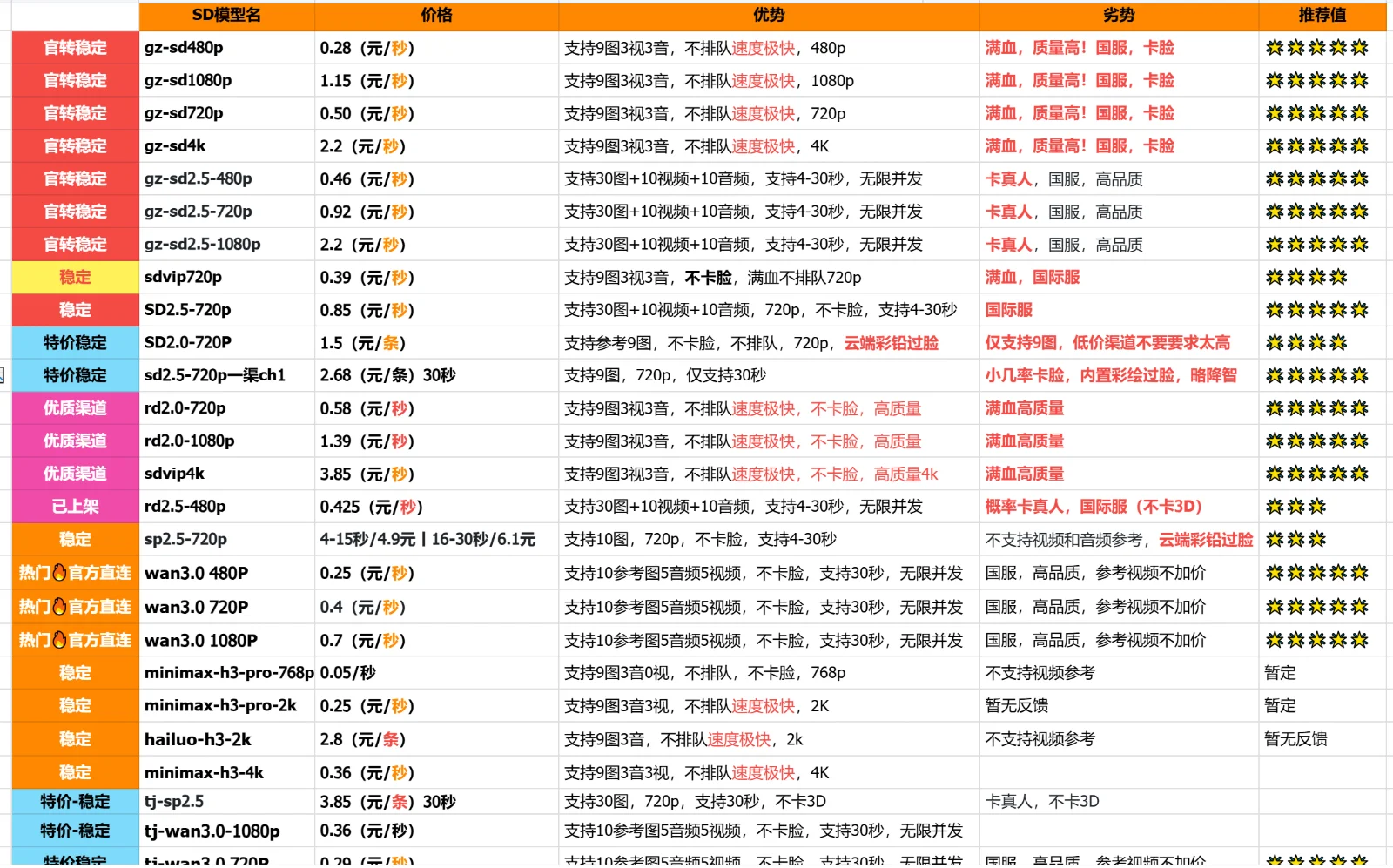Click the rd2.5-480p model cell
Screen dimensions: 1393x868
pyautogui.click(x=226, y=507)
